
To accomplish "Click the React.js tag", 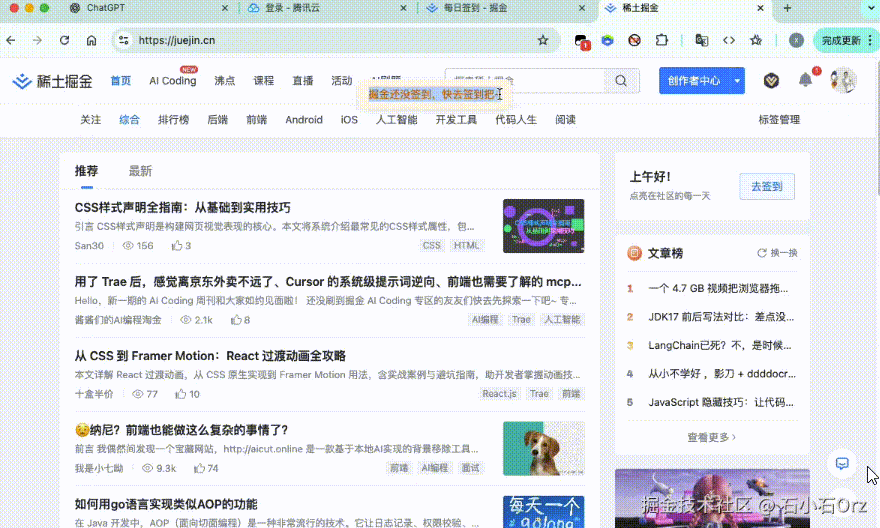I will (499, 394).
